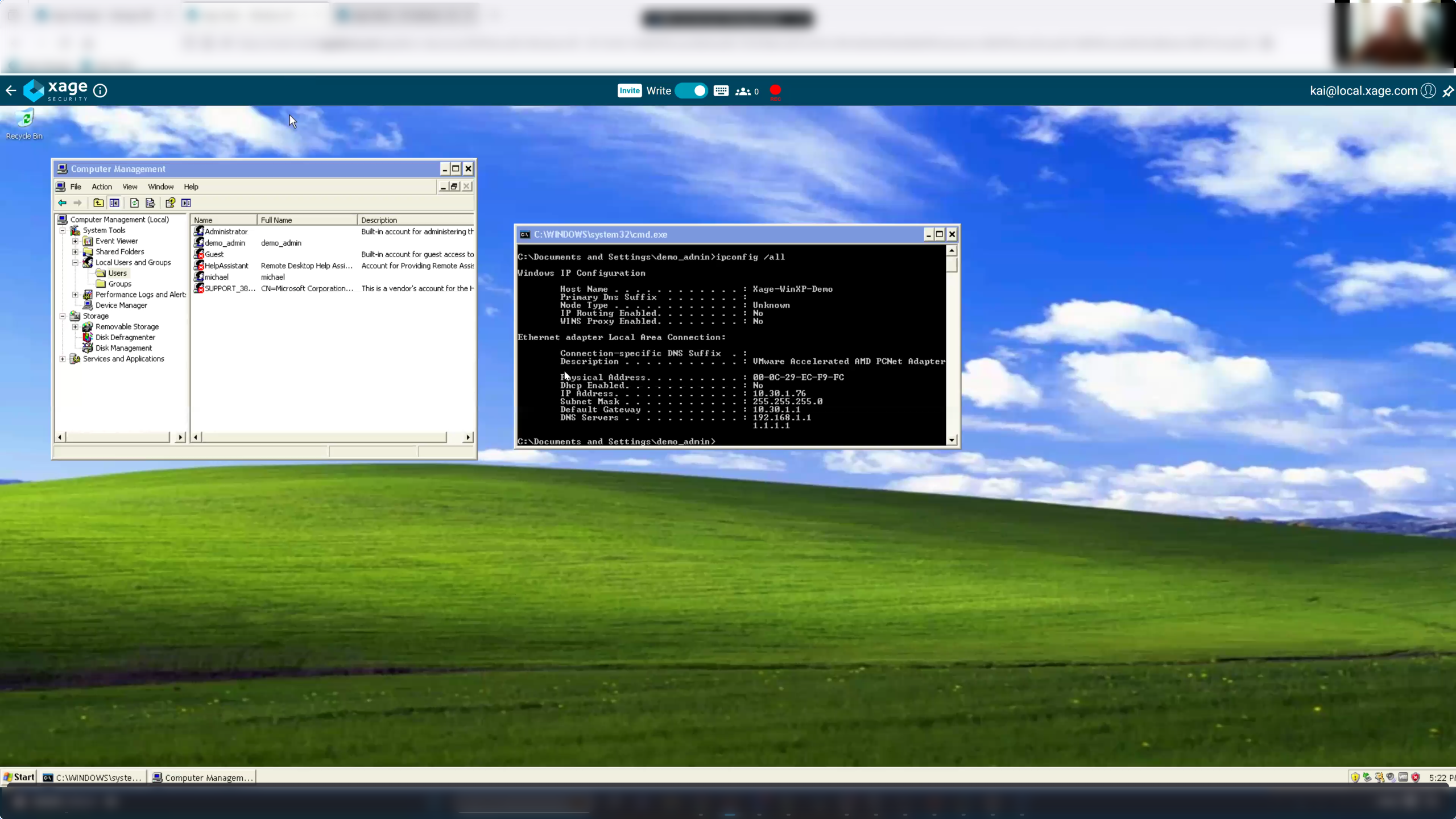Click the green Back arrow in toolbar

(62, 203)
